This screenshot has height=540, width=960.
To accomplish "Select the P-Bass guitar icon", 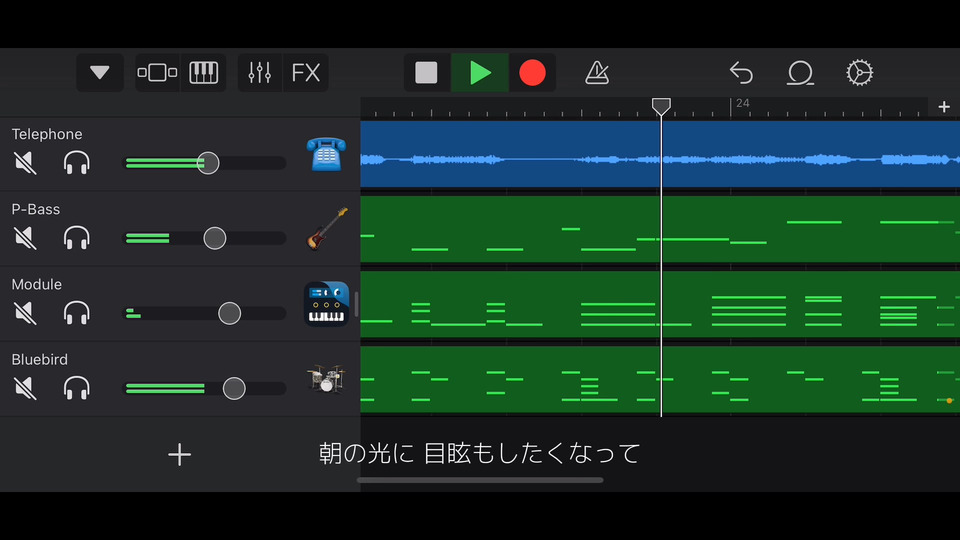I will pyautogui.click(x=327, y=228).
